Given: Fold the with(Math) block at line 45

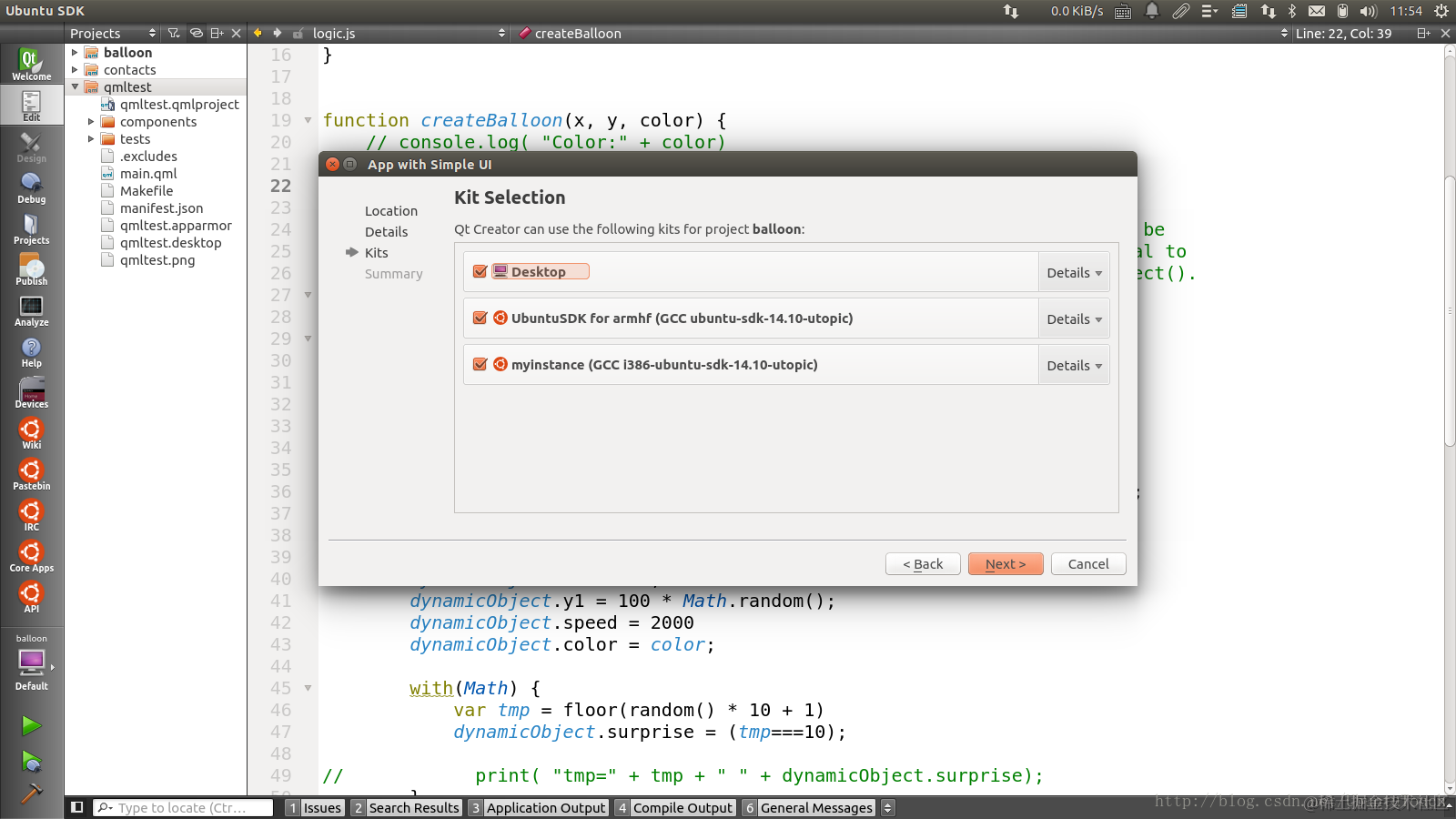Looking at the screenshot, I should (308, 688).
